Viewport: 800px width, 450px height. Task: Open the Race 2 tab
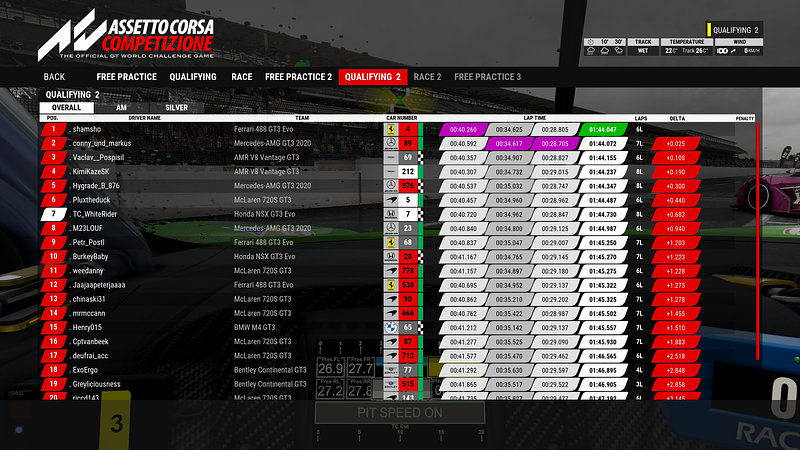[x=427, y=77]
